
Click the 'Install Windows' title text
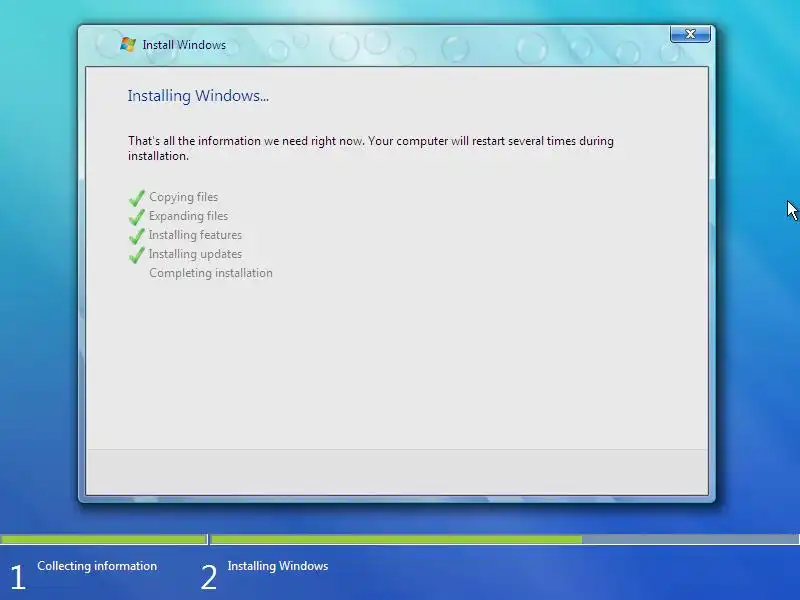click(184, 45)
